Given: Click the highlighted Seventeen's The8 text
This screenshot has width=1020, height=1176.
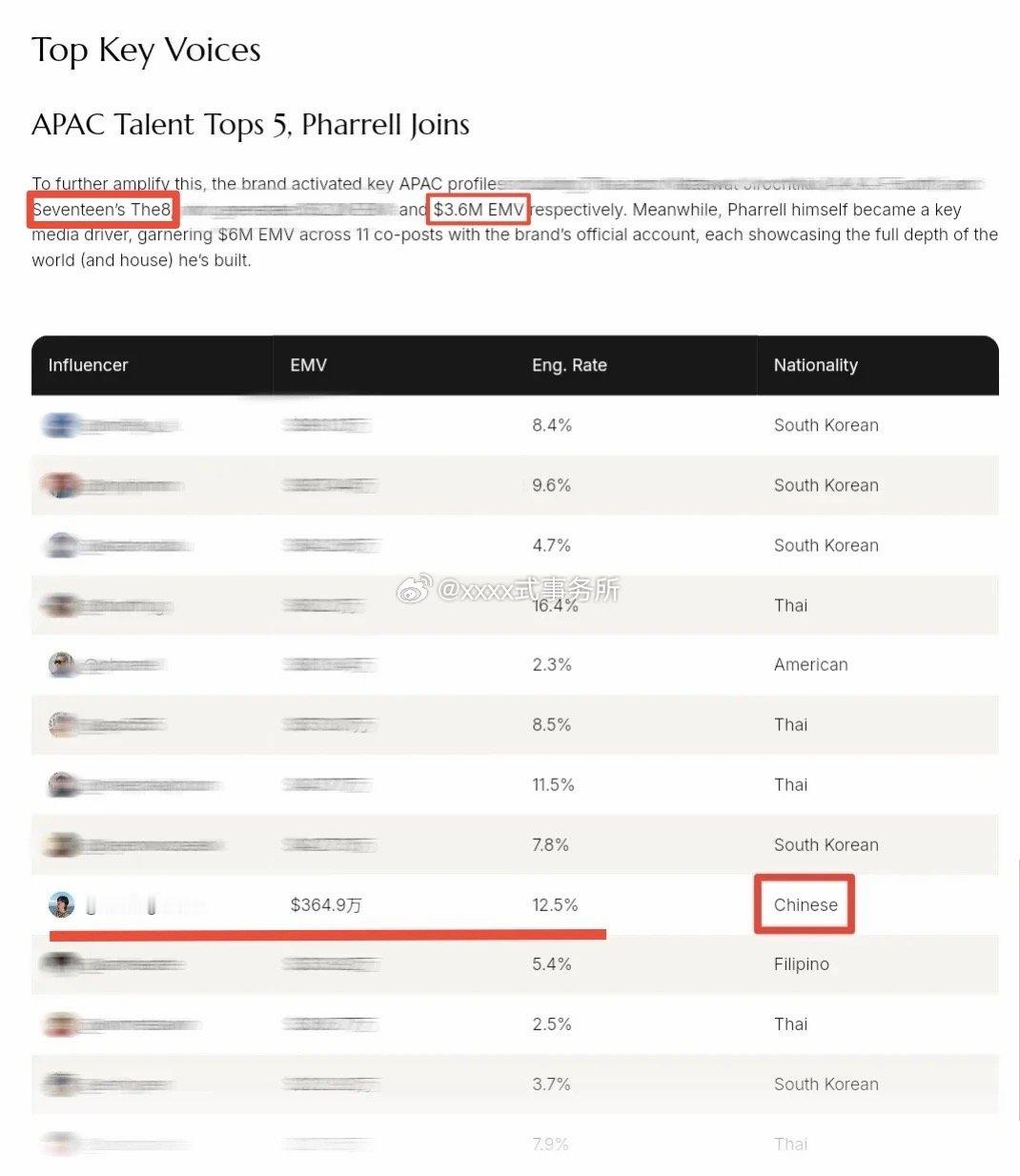Looking at the screenshot, I should pos(102,210).
